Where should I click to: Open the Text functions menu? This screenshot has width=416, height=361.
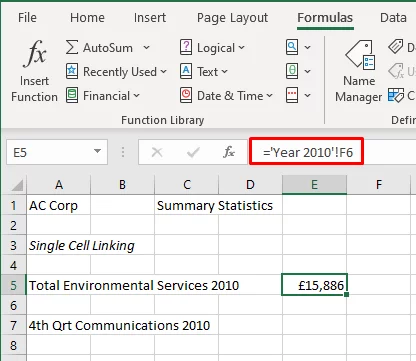(203, 72)
